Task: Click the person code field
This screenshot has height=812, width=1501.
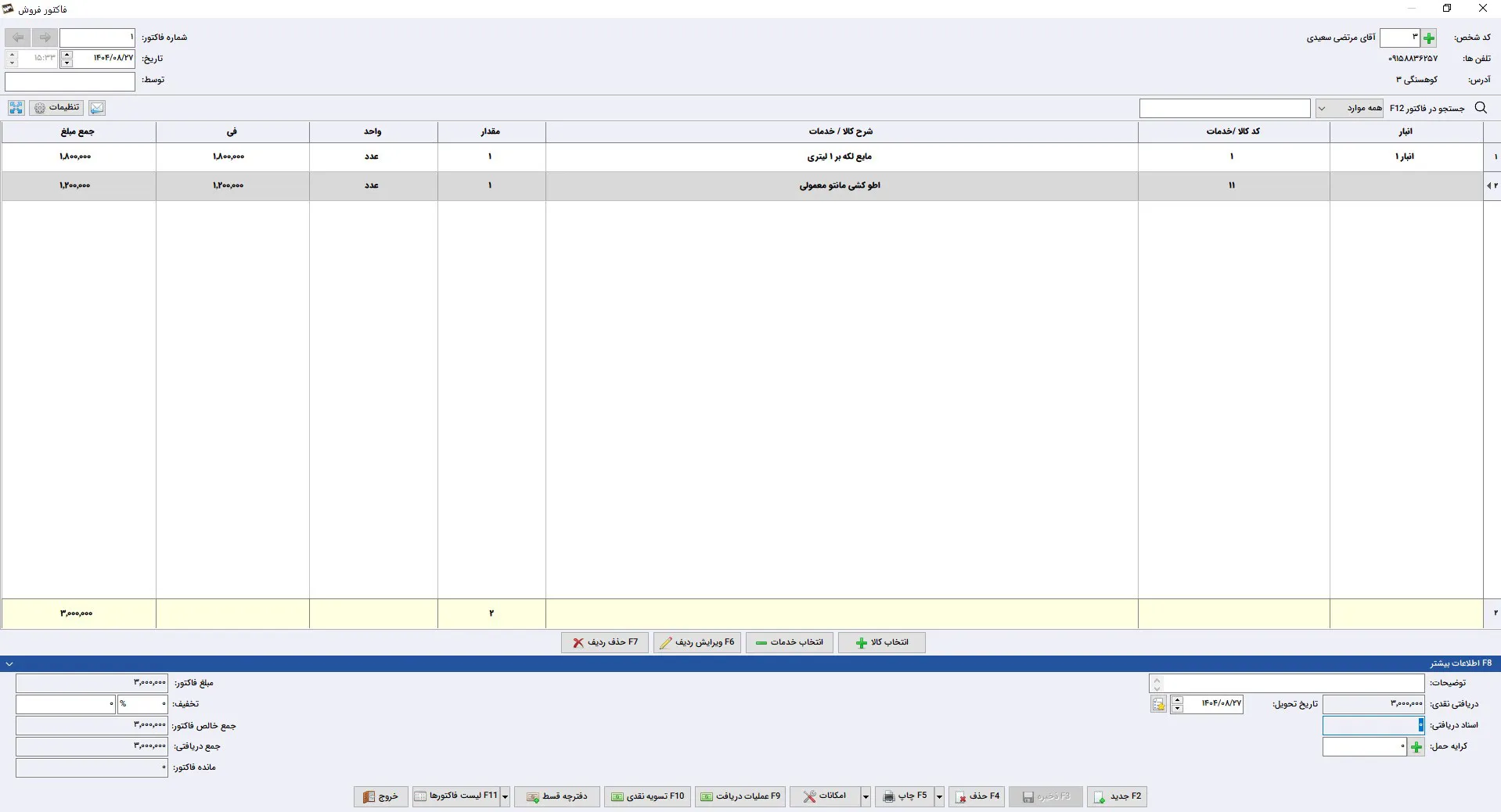Action: pos(1400,38)
